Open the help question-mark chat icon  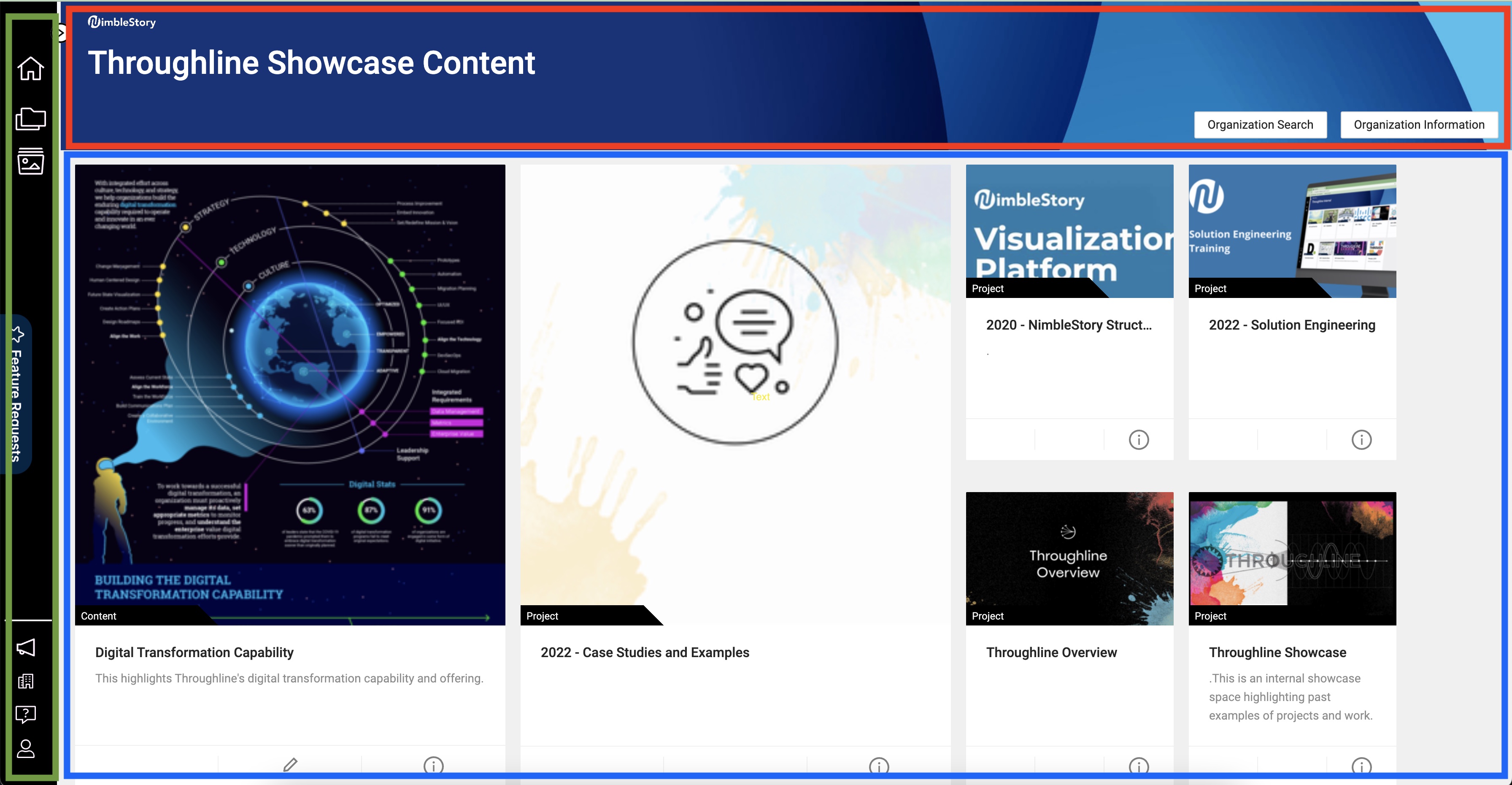pyautogui.click(x=26, y=715)
